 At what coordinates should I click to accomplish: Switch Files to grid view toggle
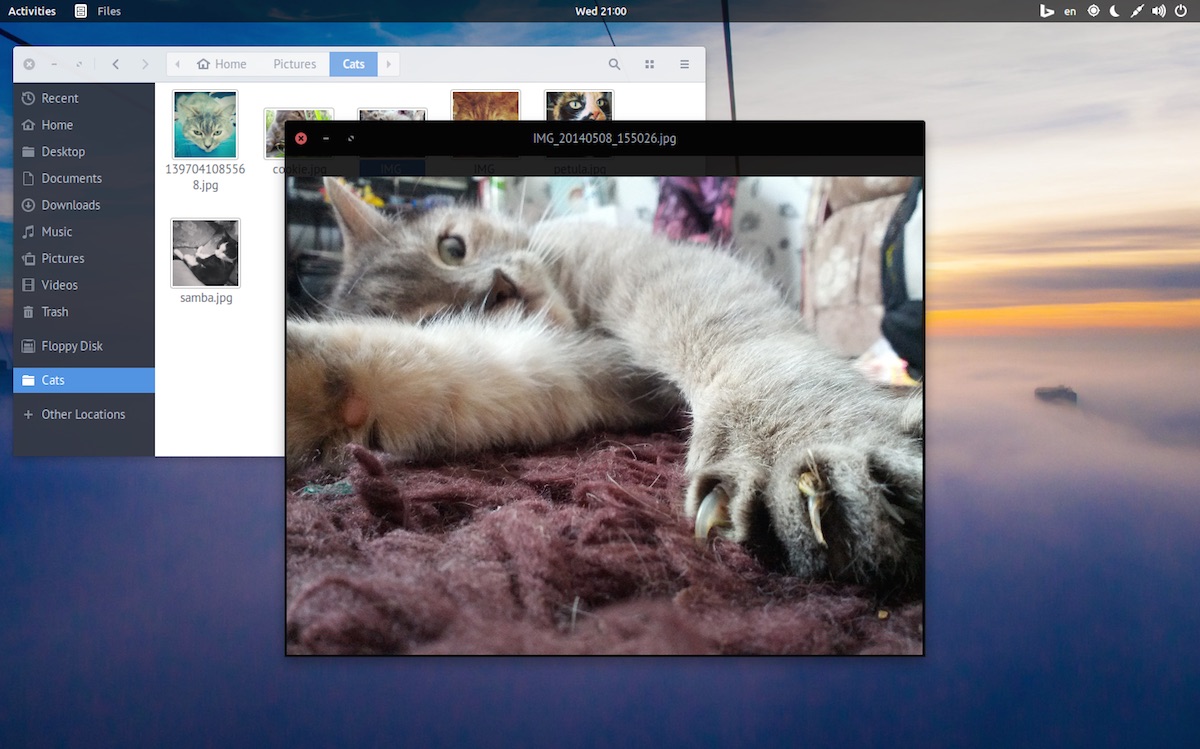[649, 64]
